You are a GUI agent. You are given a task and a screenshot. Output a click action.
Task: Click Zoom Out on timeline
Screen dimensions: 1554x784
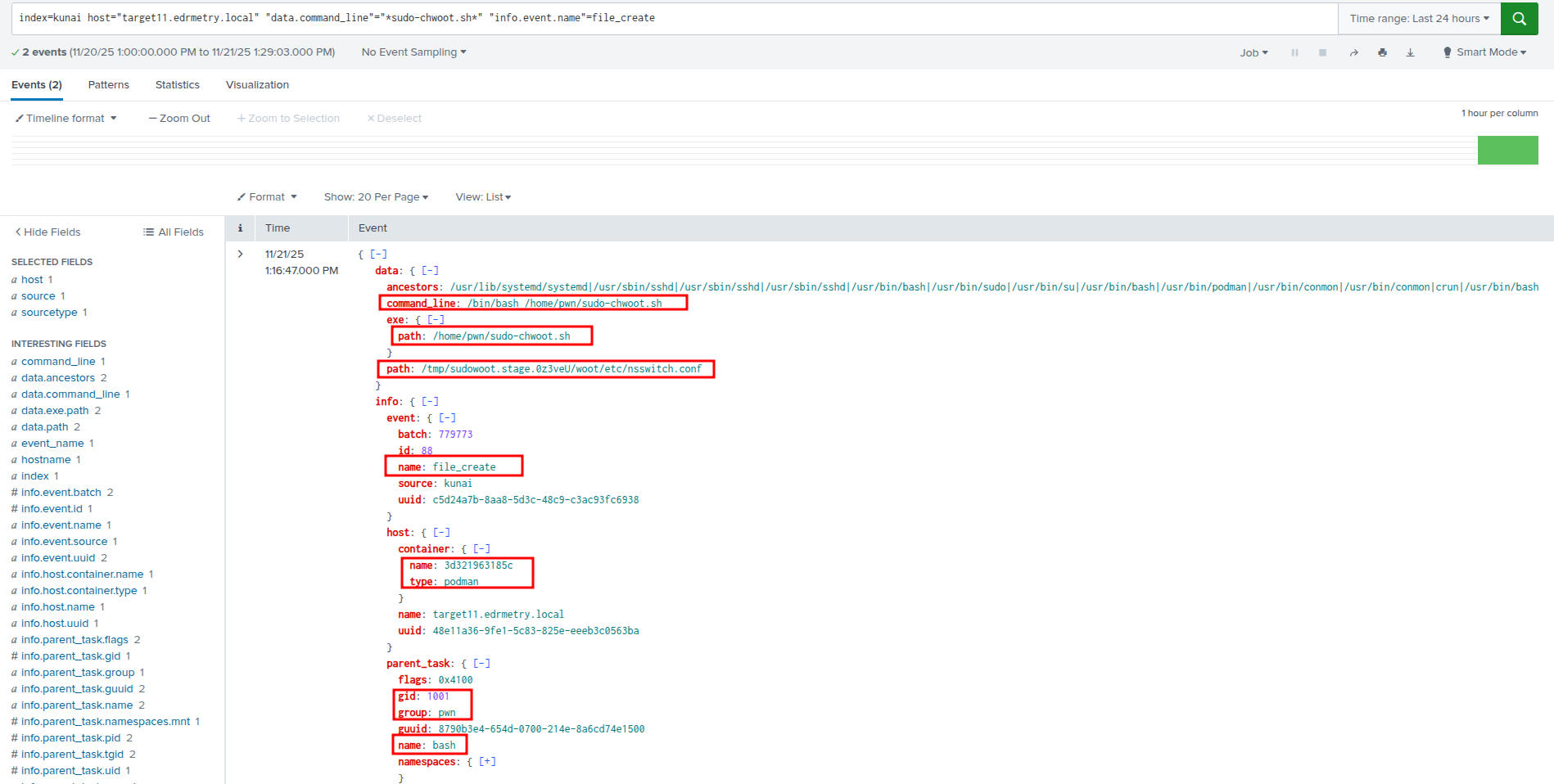click(x=179, y=119)
